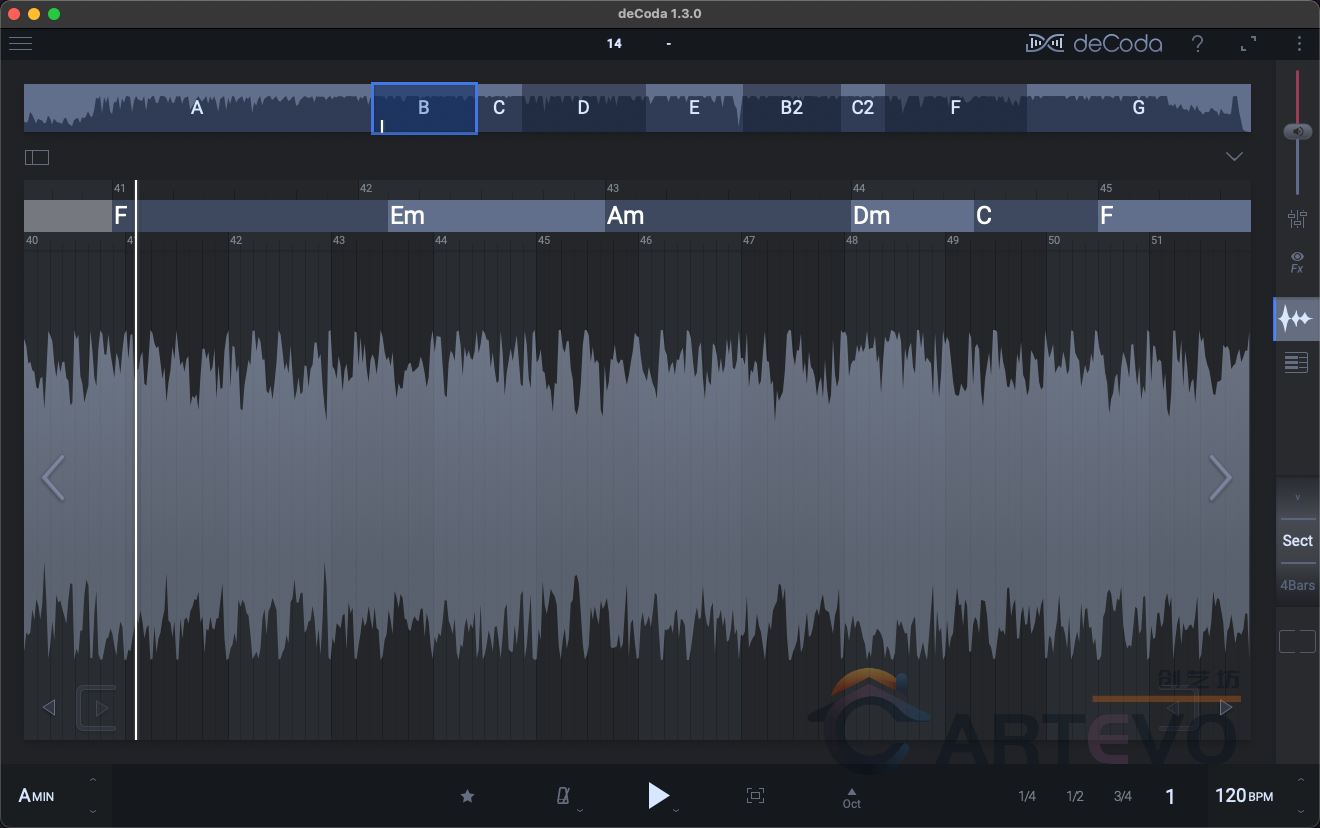
Task: Step key up with arrow beside Amin
Action: click(93, 780)
